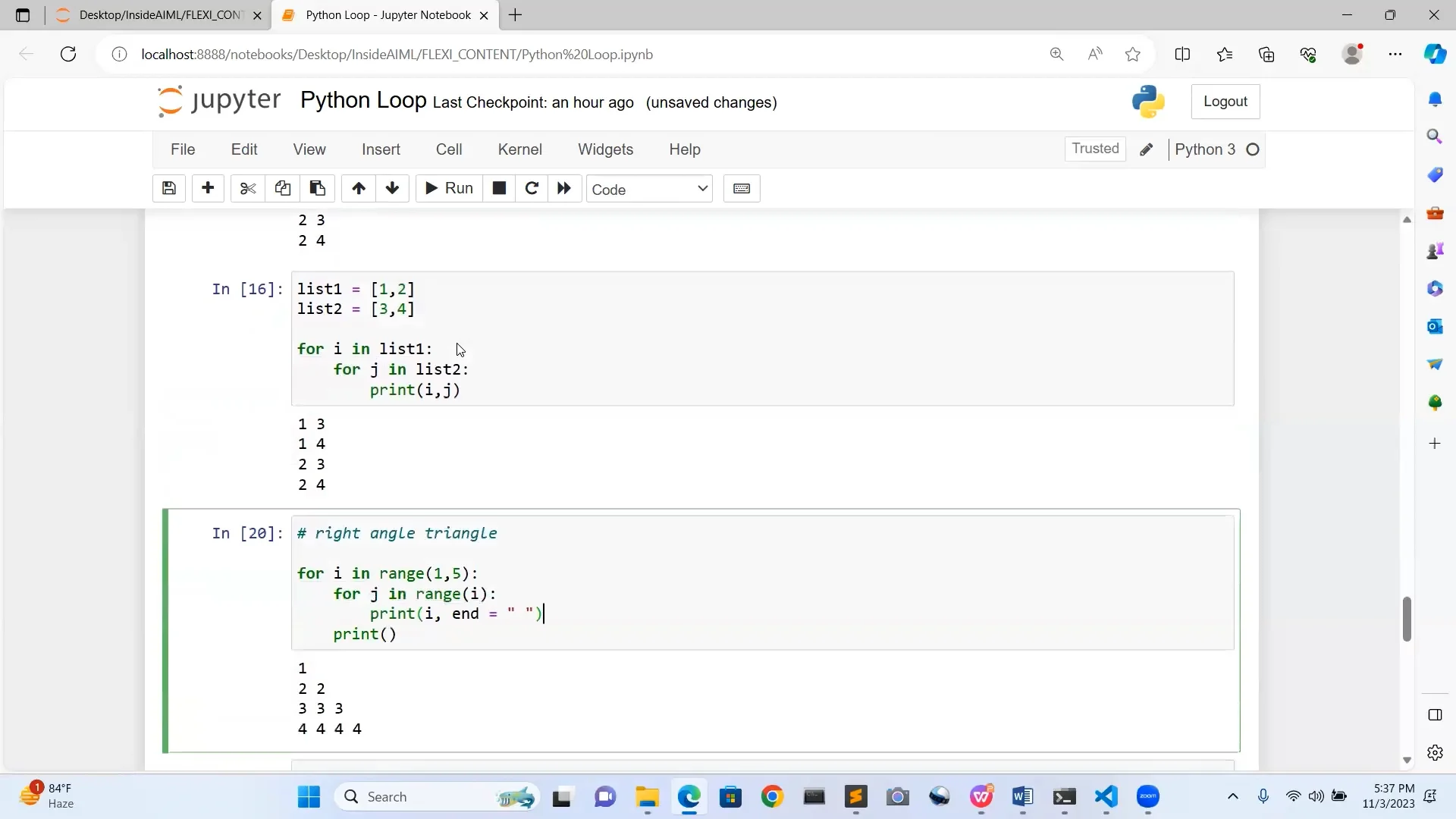Switch to Desktop/InsideAIML browser tab
Screen dimensions: 1456x819
pos(159,15)
